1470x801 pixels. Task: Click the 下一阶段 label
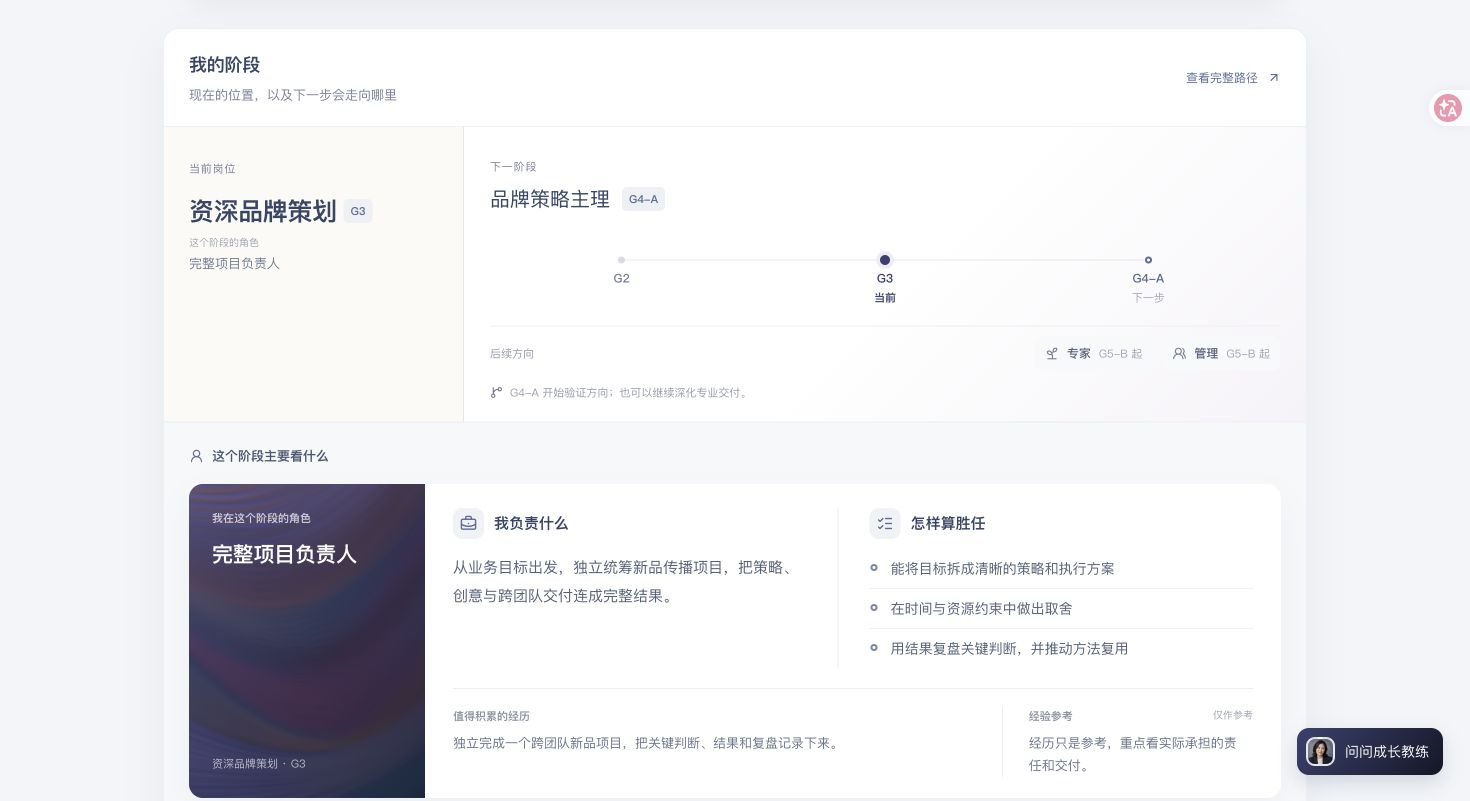tap(513, 167)
